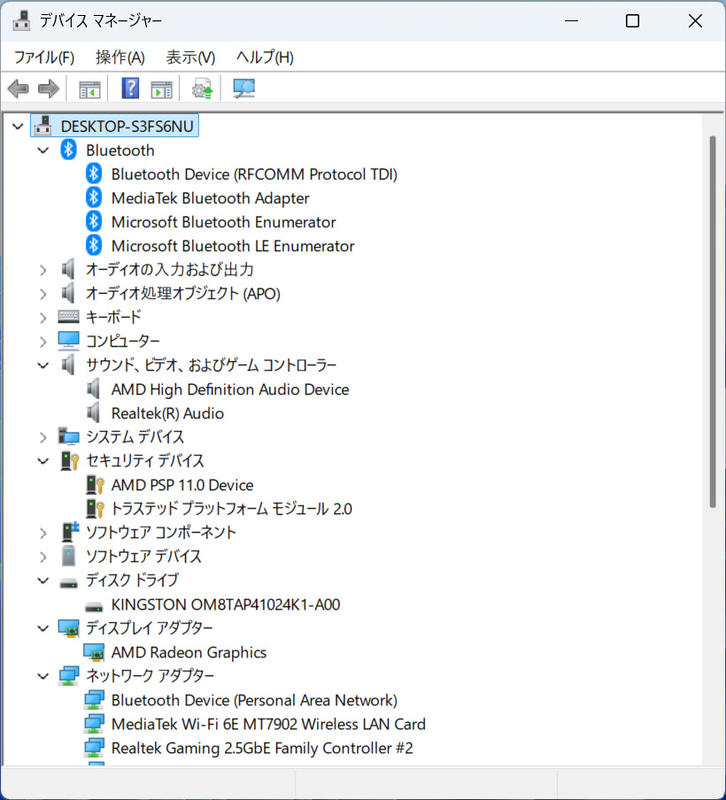Viewport: 726px width, 800px height.
Task: Select Realtek Gaming 2.5GbE Family Controller #2
Action: tap(262, 748)
